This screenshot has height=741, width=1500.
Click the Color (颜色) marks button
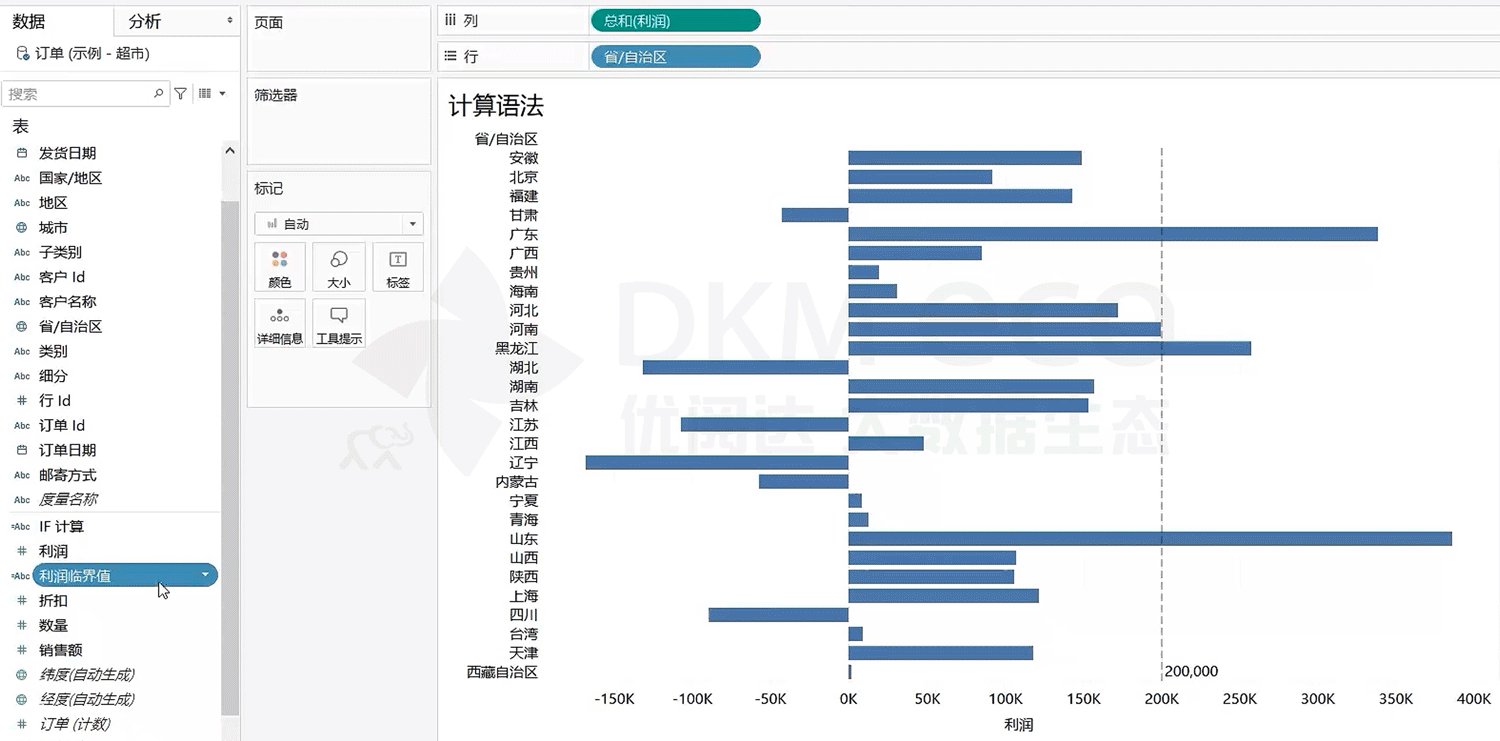point(280,267)
